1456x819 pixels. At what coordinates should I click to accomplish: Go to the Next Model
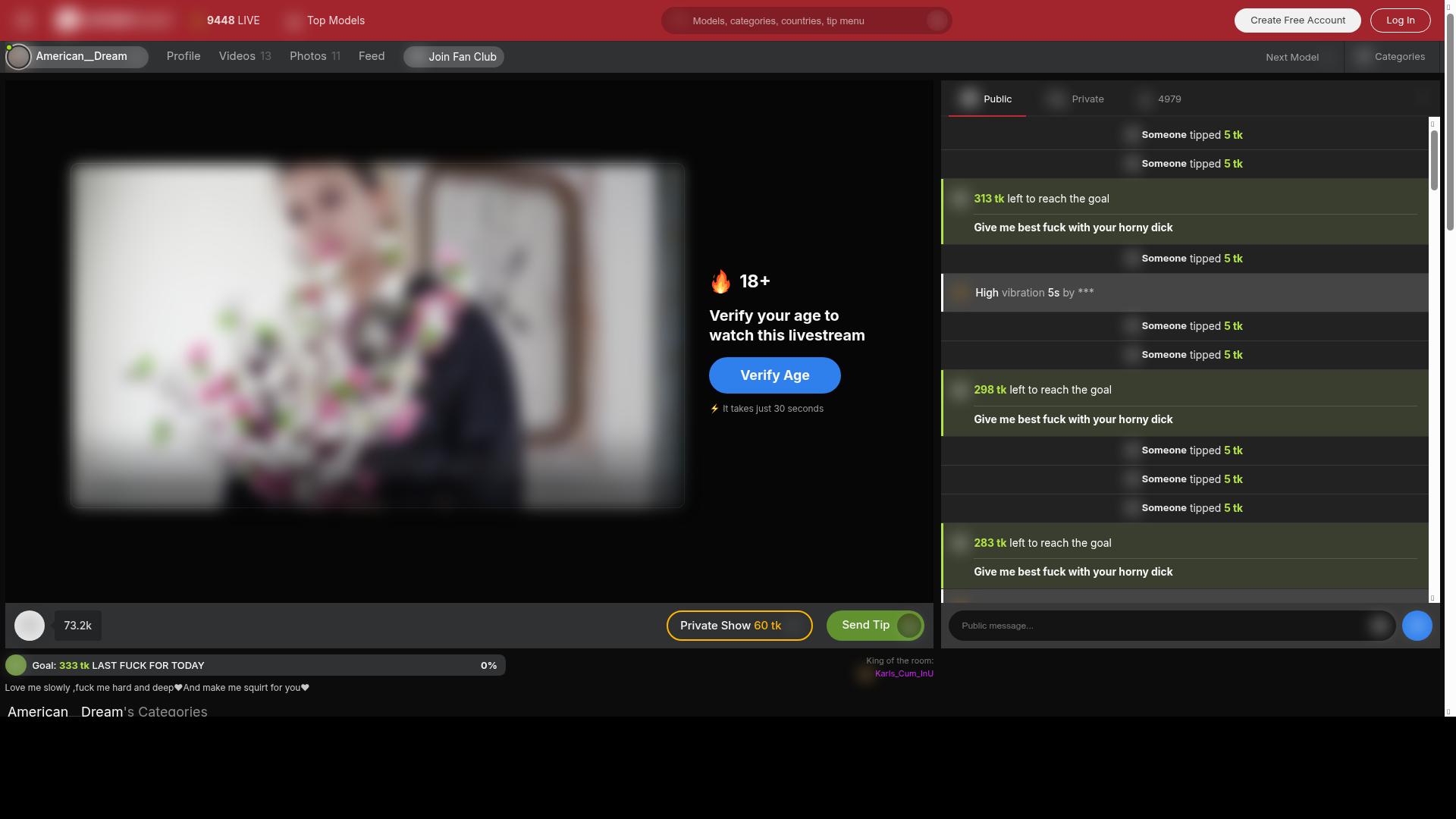pyautogui.click(x=1292, y=58)
